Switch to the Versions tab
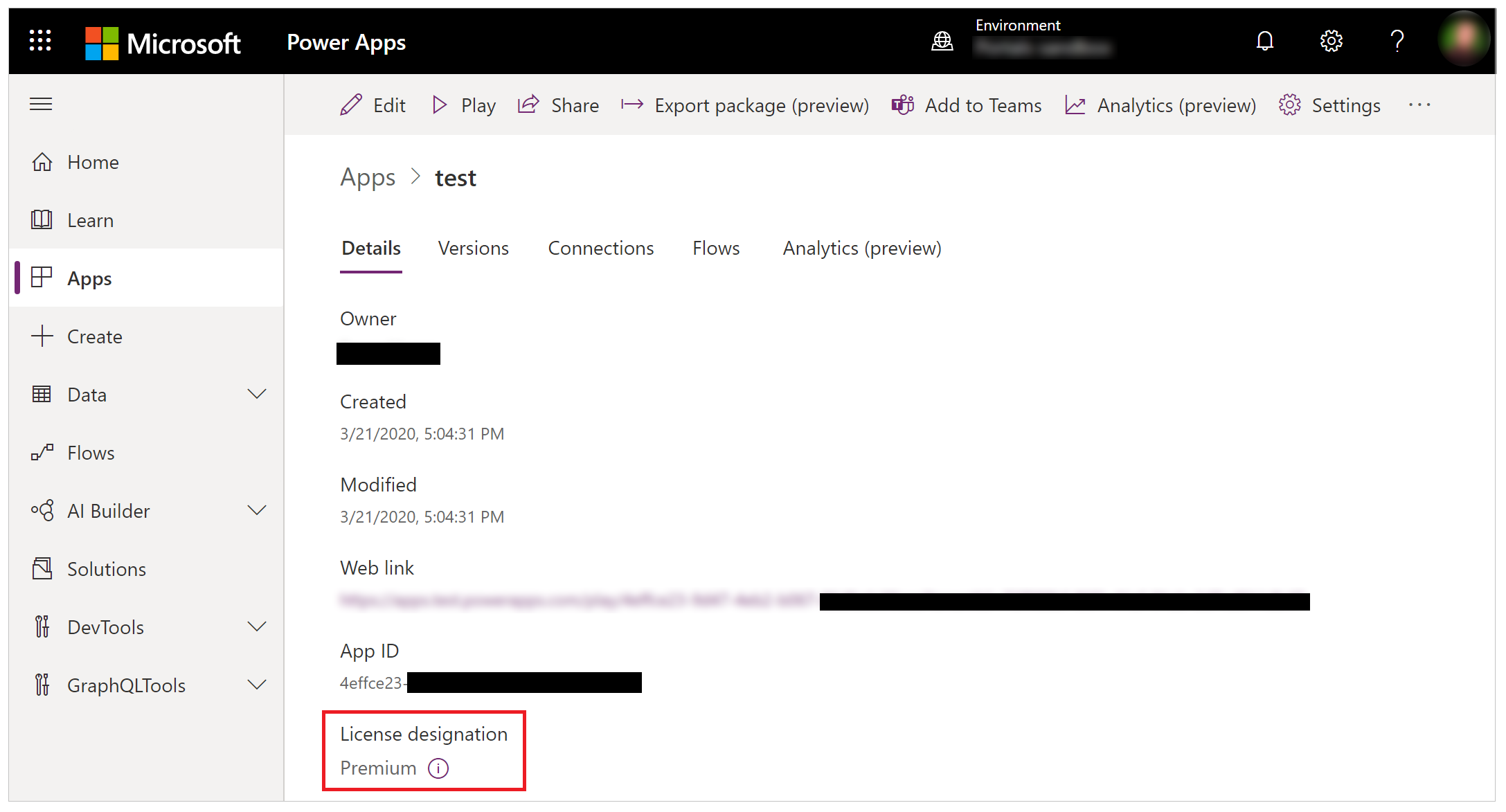 click(474, 248)
